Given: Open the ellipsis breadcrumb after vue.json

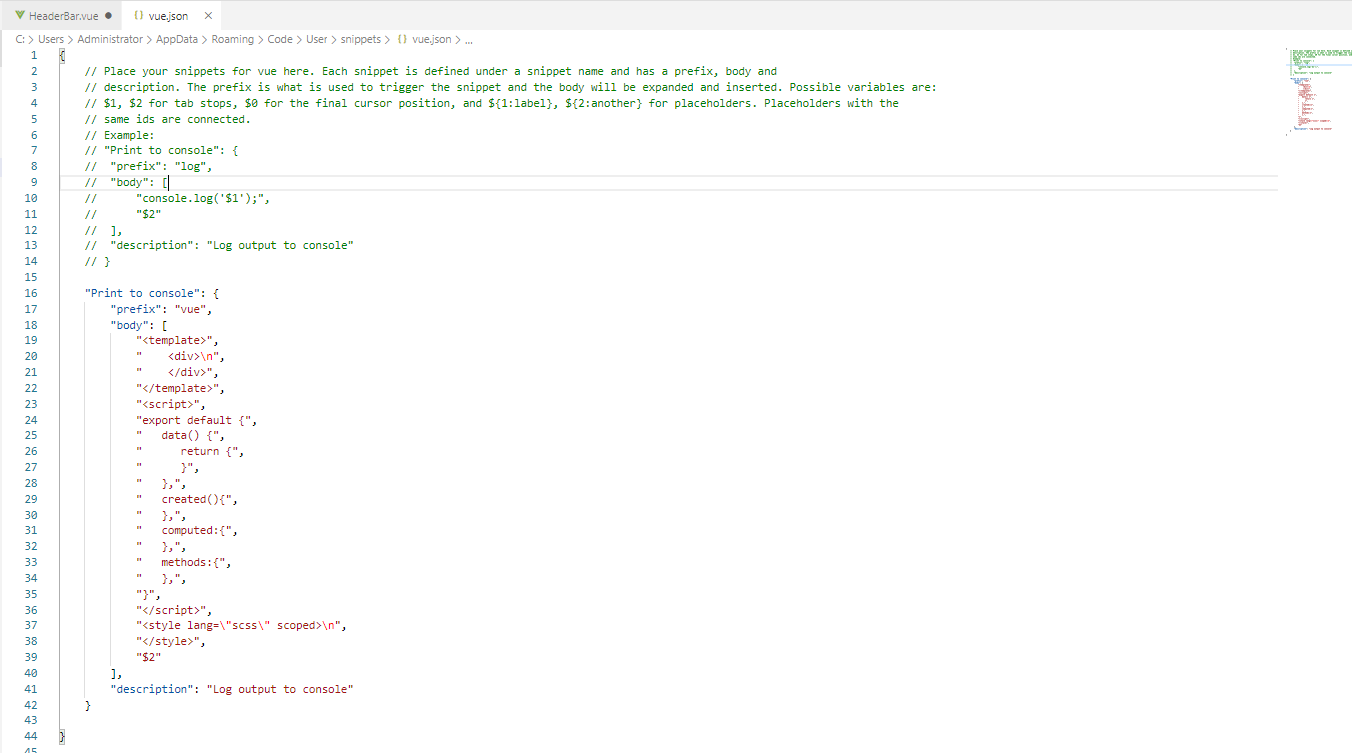Looking at the screenshot, I should [469, 38].
